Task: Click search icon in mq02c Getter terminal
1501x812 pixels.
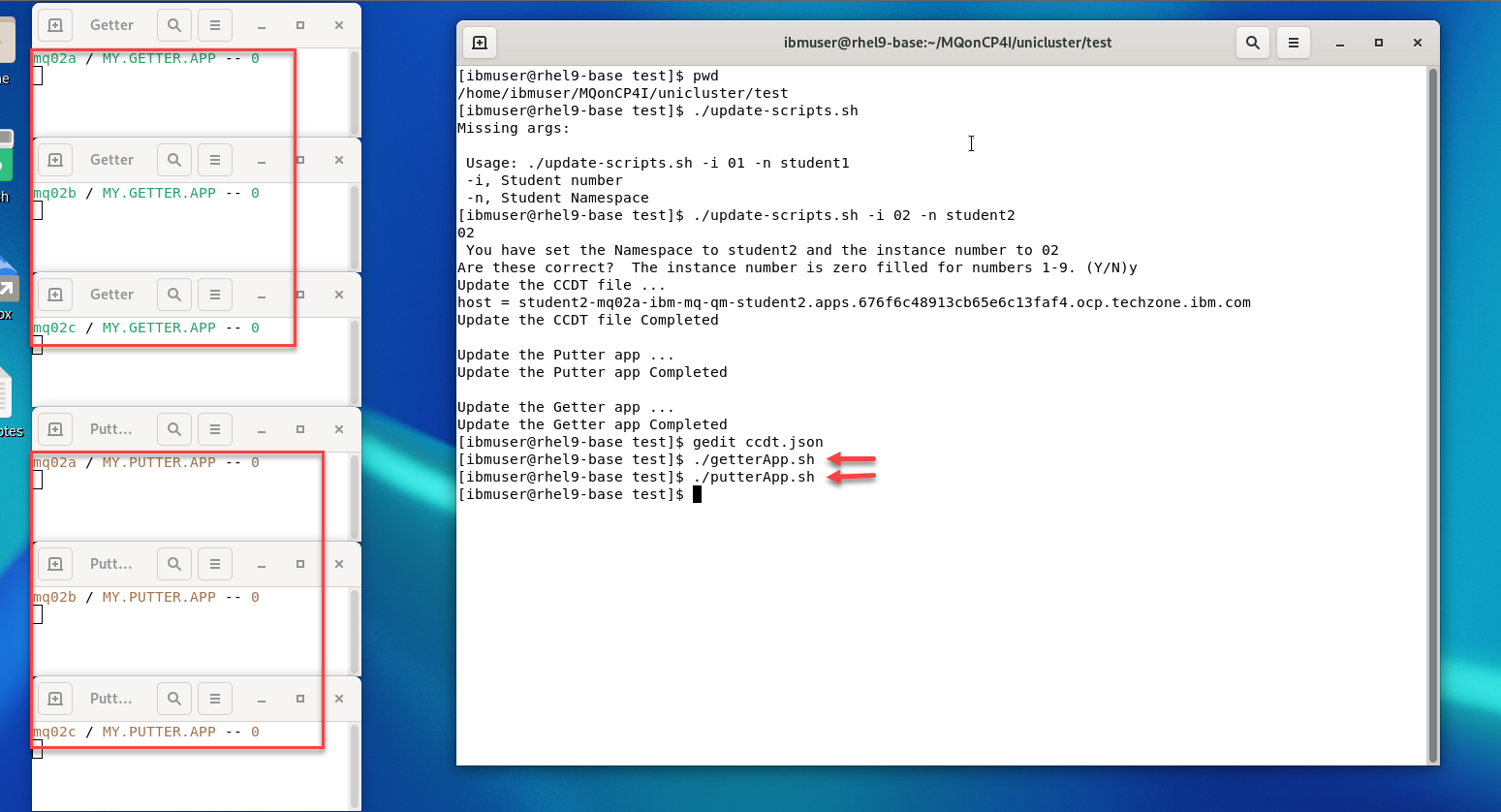Action: 174,295
